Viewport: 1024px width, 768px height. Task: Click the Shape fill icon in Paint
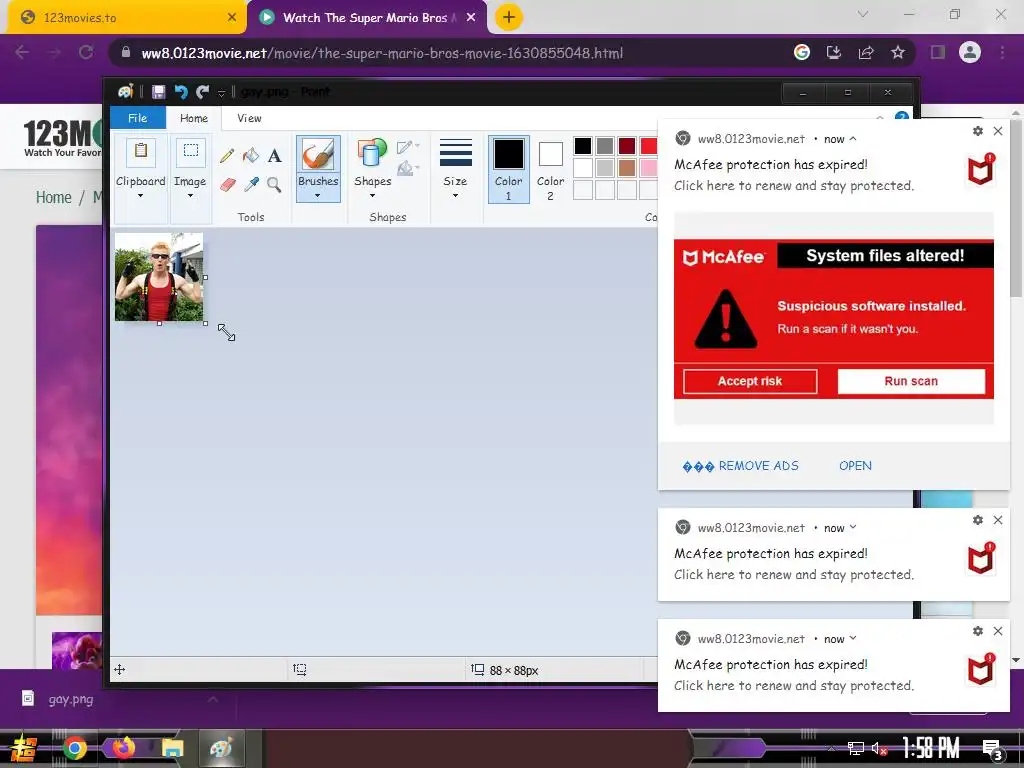[x=407, y=168]
